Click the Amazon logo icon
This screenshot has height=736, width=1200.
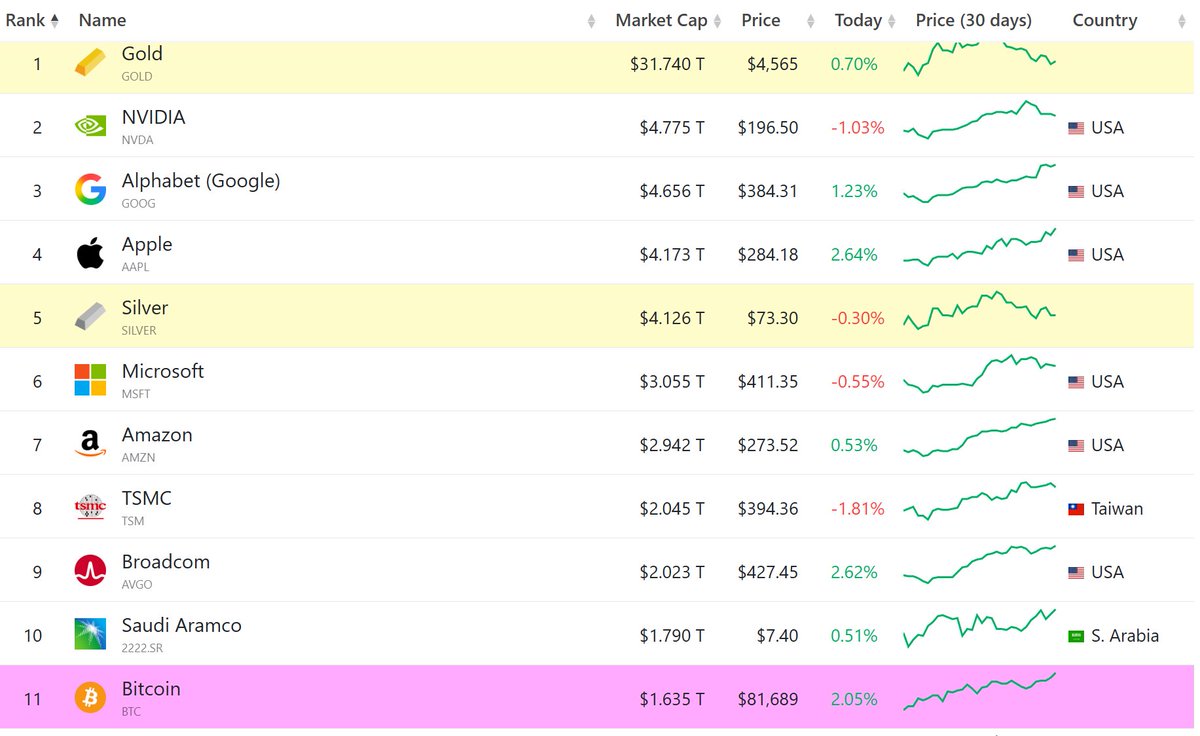(90, 444)
